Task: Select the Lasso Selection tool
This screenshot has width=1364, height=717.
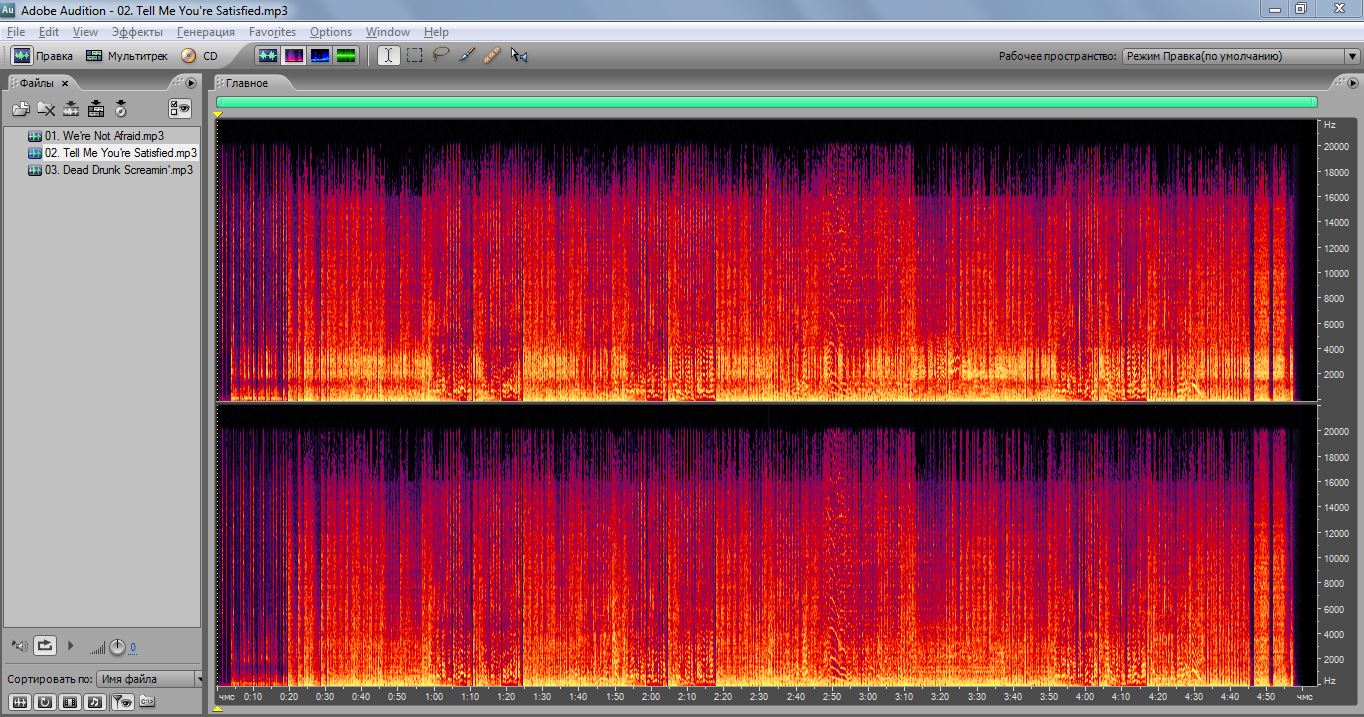Action: pyautogui.click(x=440, y=56)
